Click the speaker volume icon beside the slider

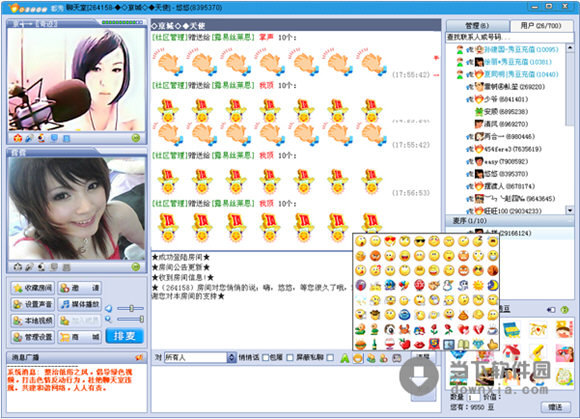tap(109, 308)
